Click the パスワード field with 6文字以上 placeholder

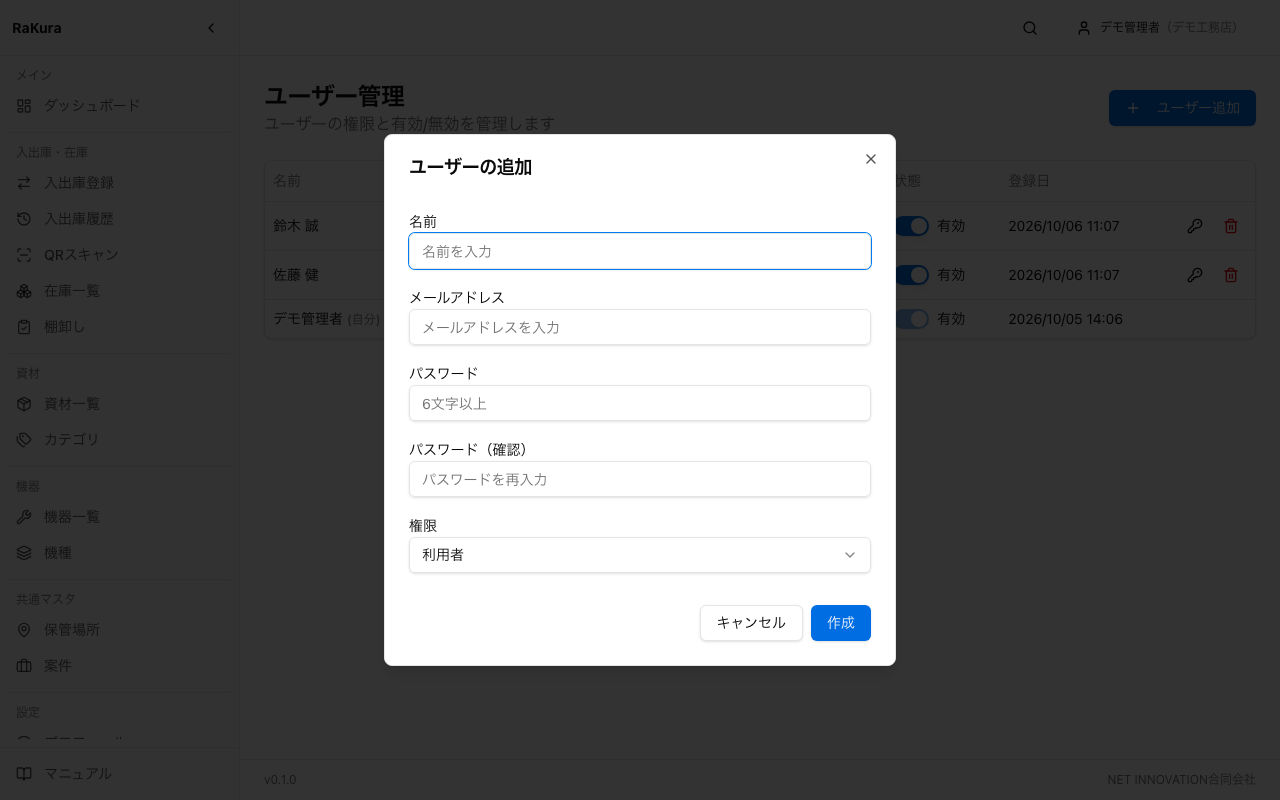[640, 403]
